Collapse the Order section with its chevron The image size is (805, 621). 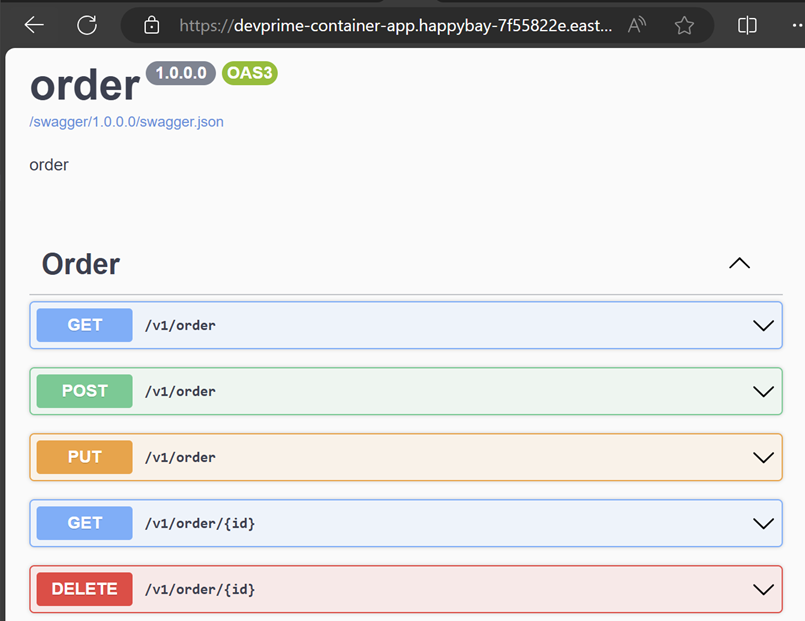[739, 263]
